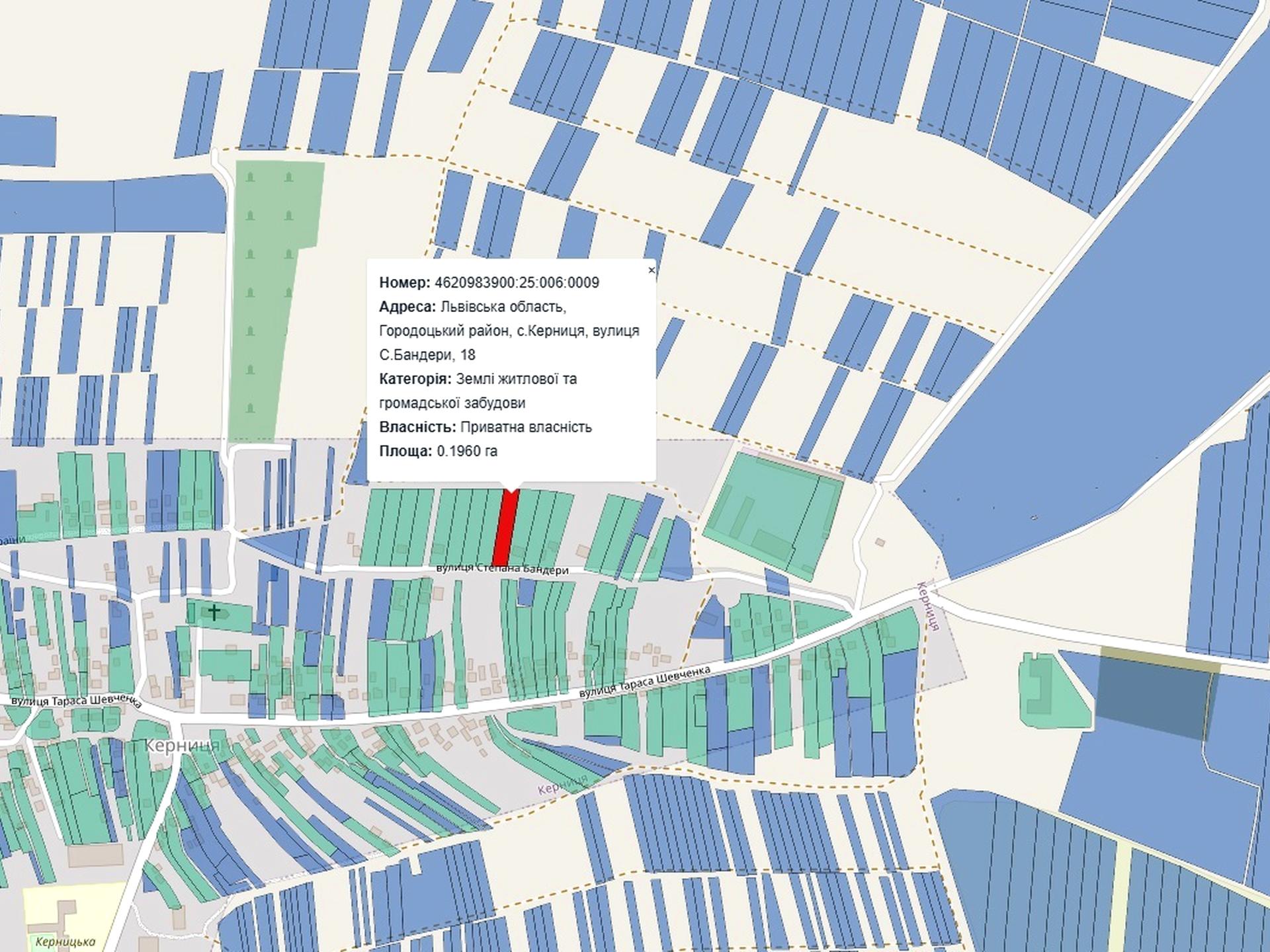Click the green cemetery area with grave symbols
The width and height of the screenshot is (1270, 952).
[x=271, y=278]
